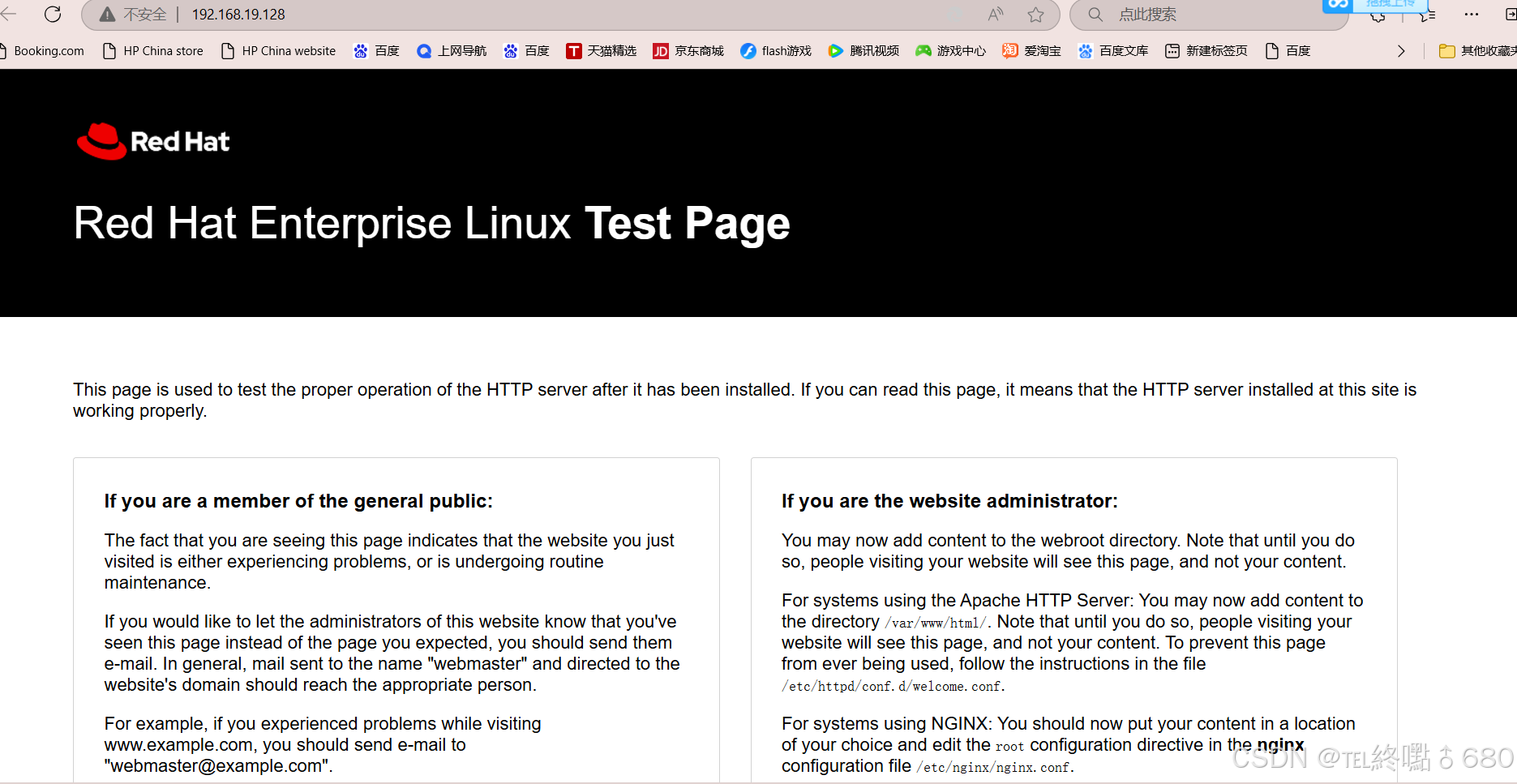The height and width of the screenshot is (784, 1517).
Task: Open the Booking.com bookmark
Action: [x=43, y=51]
